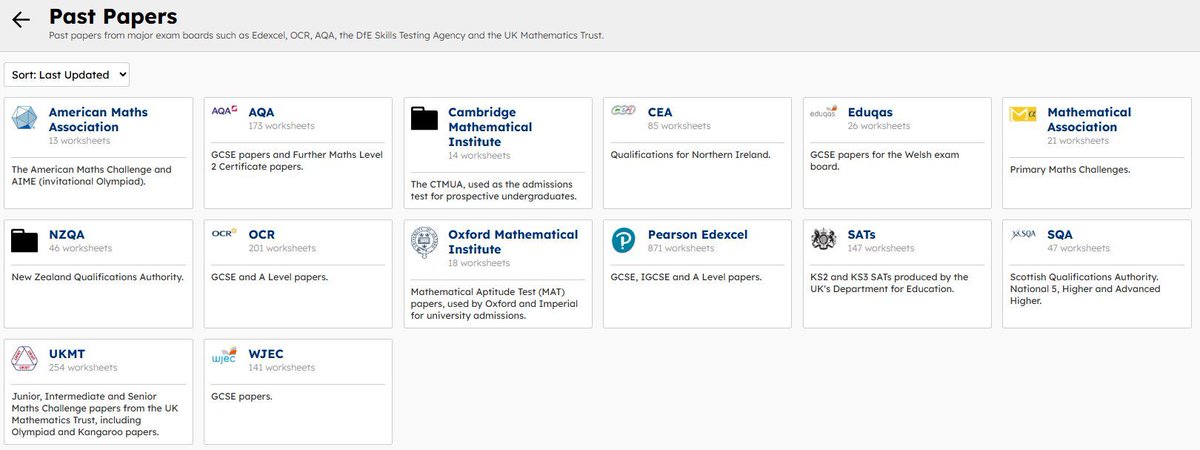This screenshot has width=1200, height=450.
Task: Click the '173 worksheets' count text
Action: 281,126
